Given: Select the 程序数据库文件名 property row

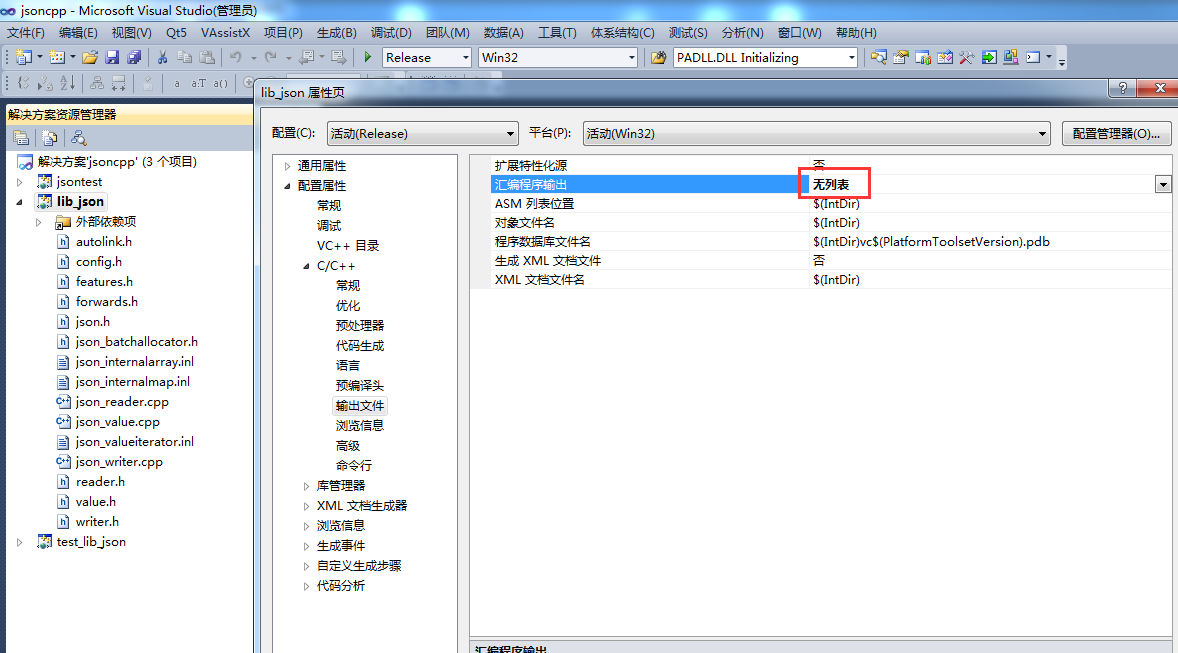Looking at the screenshot, I should tap(831, 242).
